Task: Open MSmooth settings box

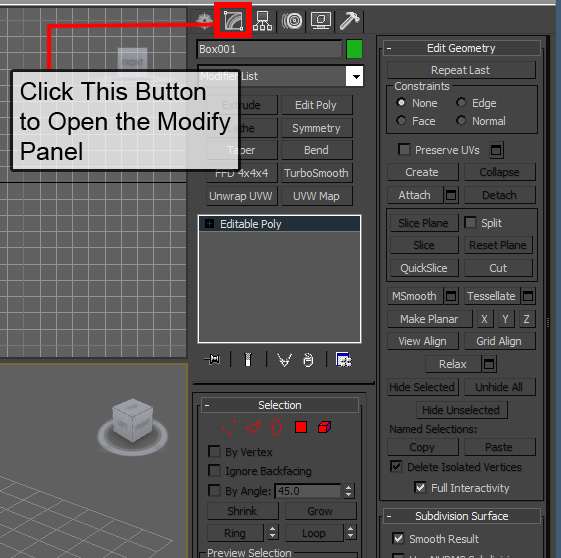Action: (x=451, y=296)
